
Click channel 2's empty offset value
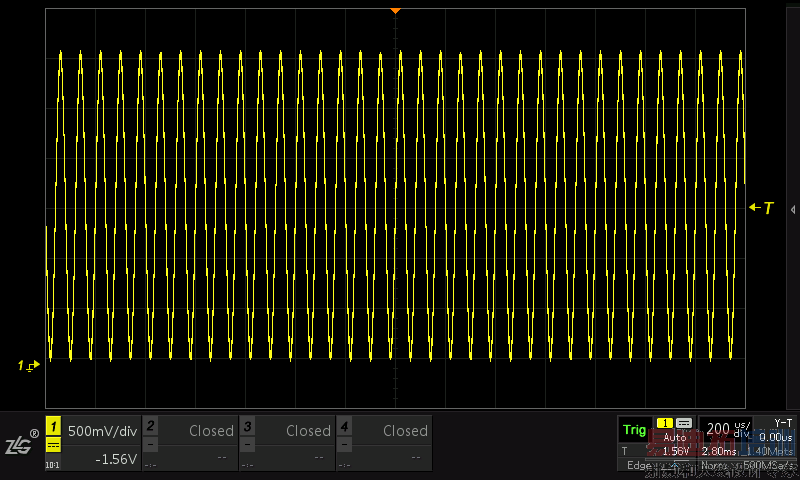(221, 457)
